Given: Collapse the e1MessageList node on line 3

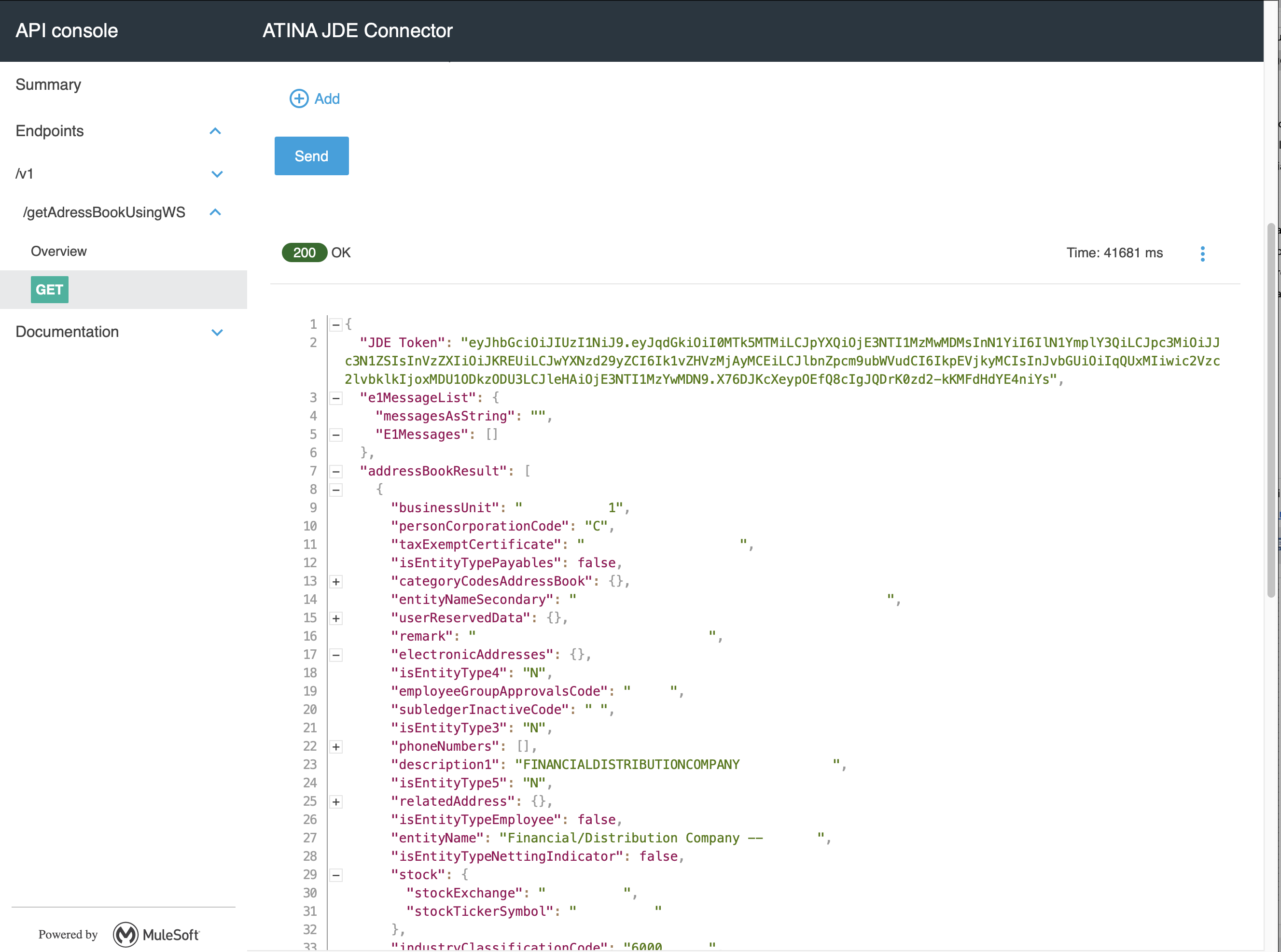Looking at the screenshot, I should click(x=336, y=398).
